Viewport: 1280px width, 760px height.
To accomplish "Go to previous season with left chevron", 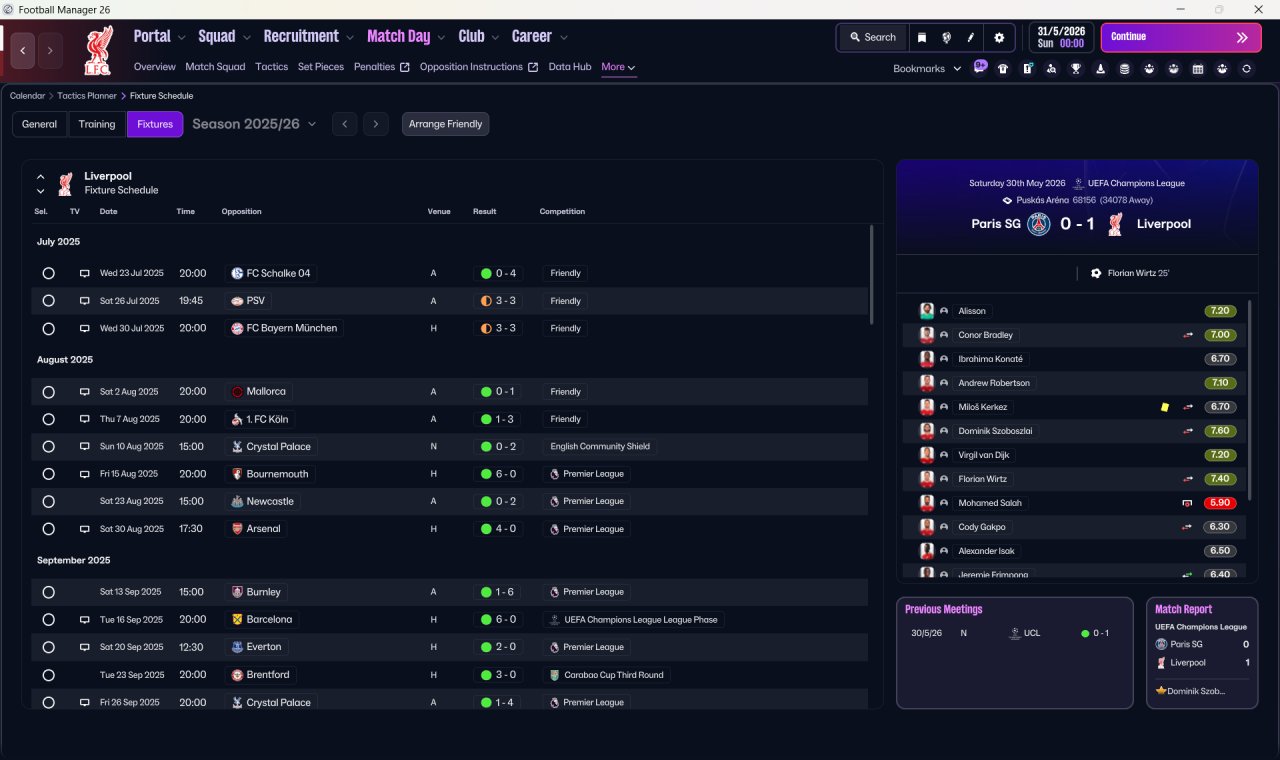I will point(344,124).
